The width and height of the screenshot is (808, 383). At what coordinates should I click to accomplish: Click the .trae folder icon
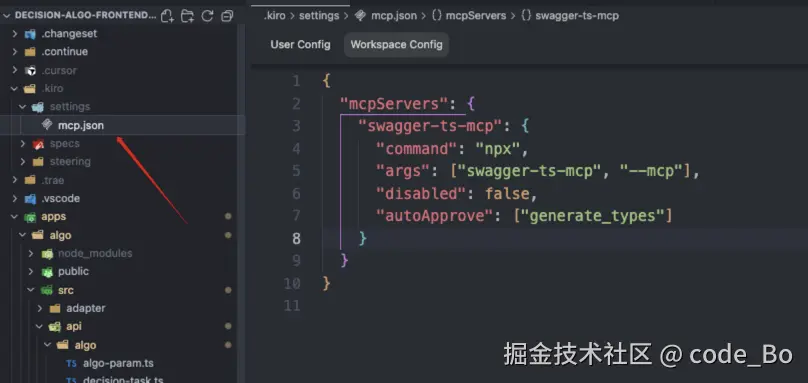tap(30, 180)
